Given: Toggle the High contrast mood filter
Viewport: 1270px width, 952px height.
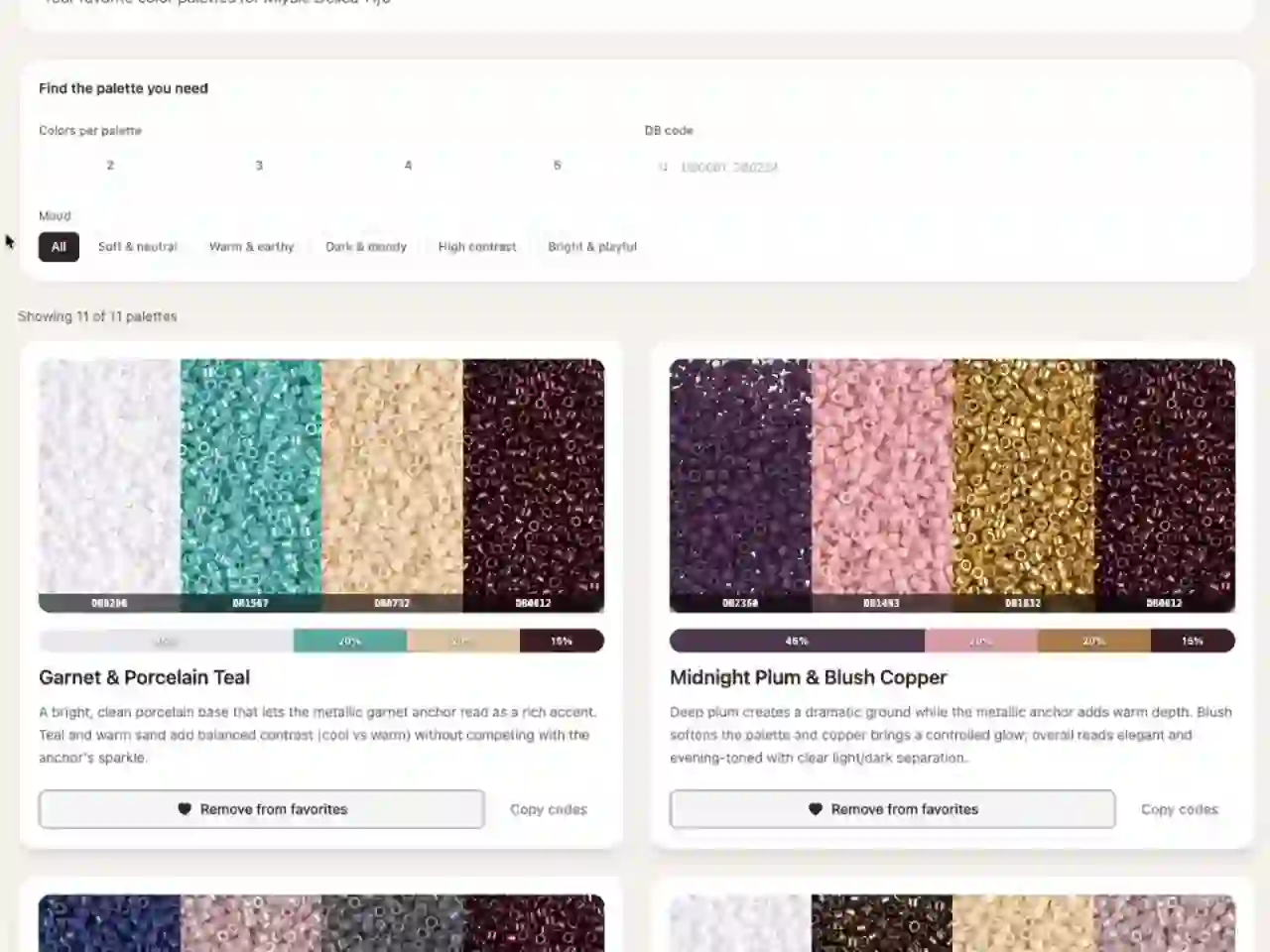Looking at the screenshot, I should click(476, 246).
